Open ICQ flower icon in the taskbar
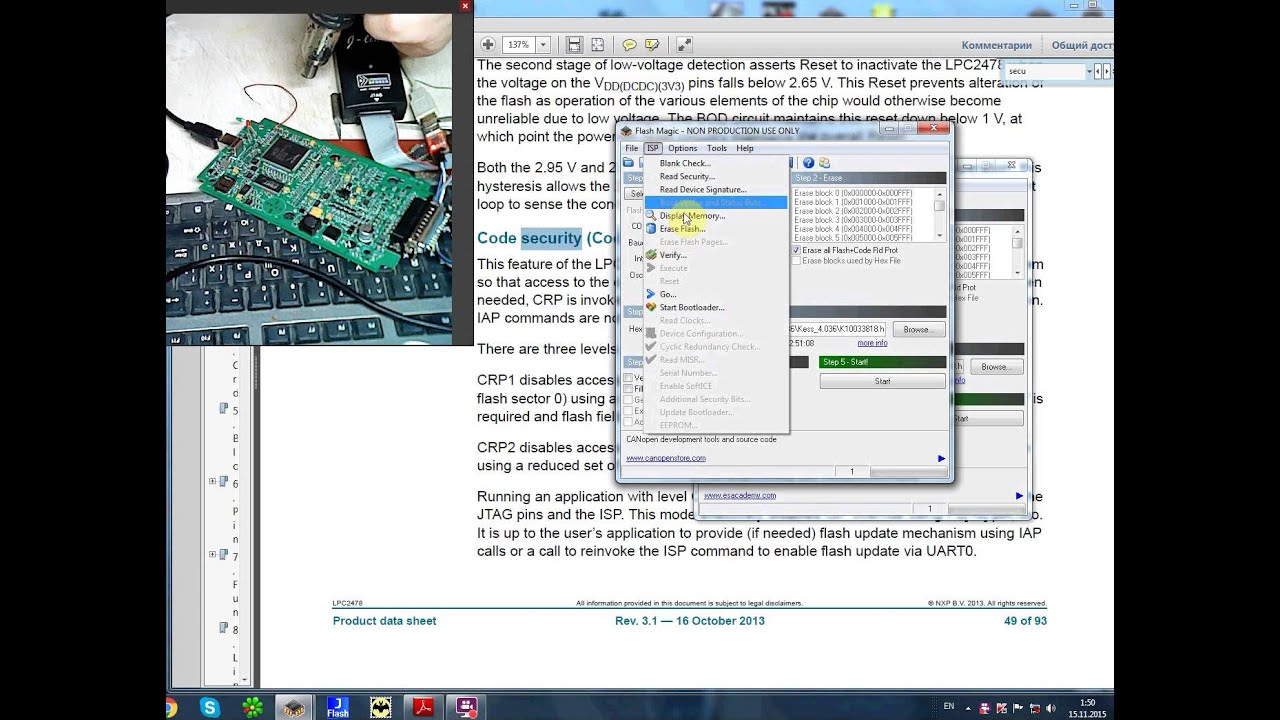The image size is (1280, 720). 252,707
